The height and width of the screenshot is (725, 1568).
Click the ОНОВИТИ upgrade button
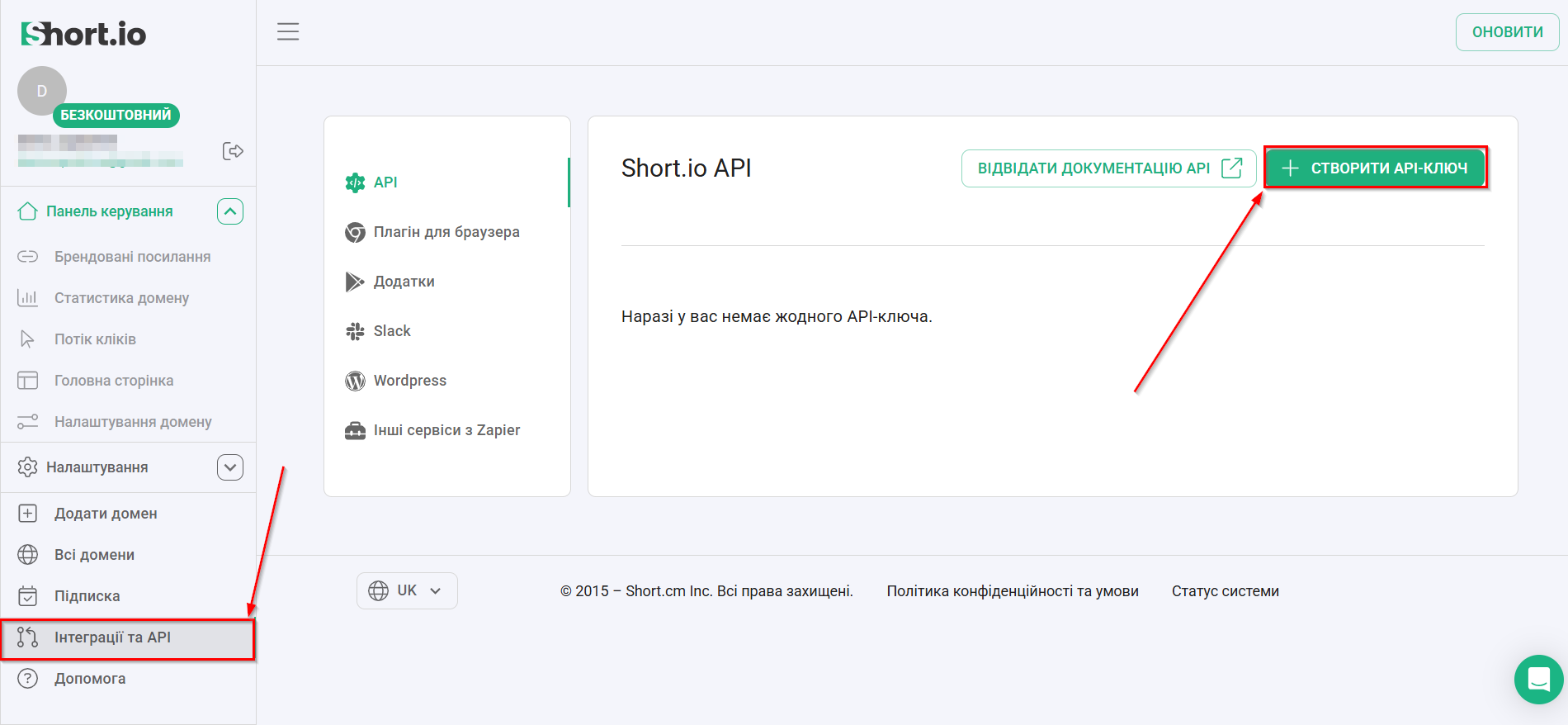pyautogui.click(x=1507, y=32)
